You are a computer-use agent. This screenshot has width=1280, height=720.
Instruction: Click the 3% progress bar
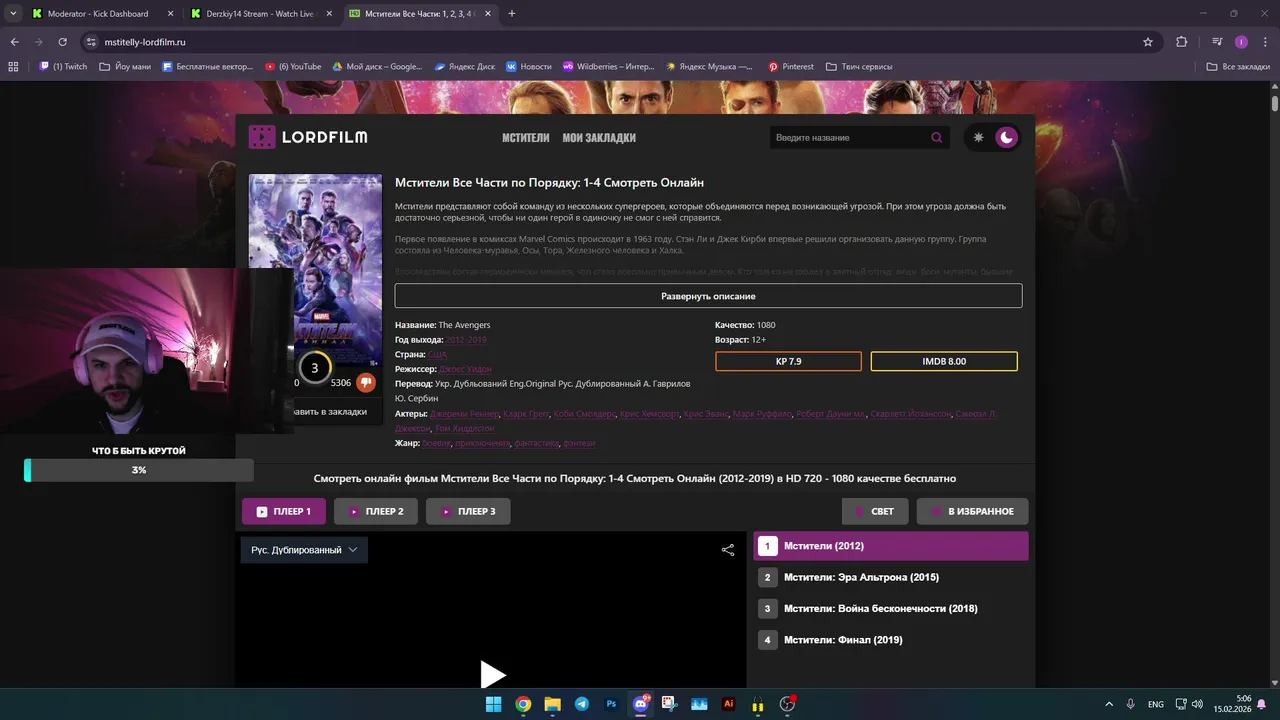(139, 470)
